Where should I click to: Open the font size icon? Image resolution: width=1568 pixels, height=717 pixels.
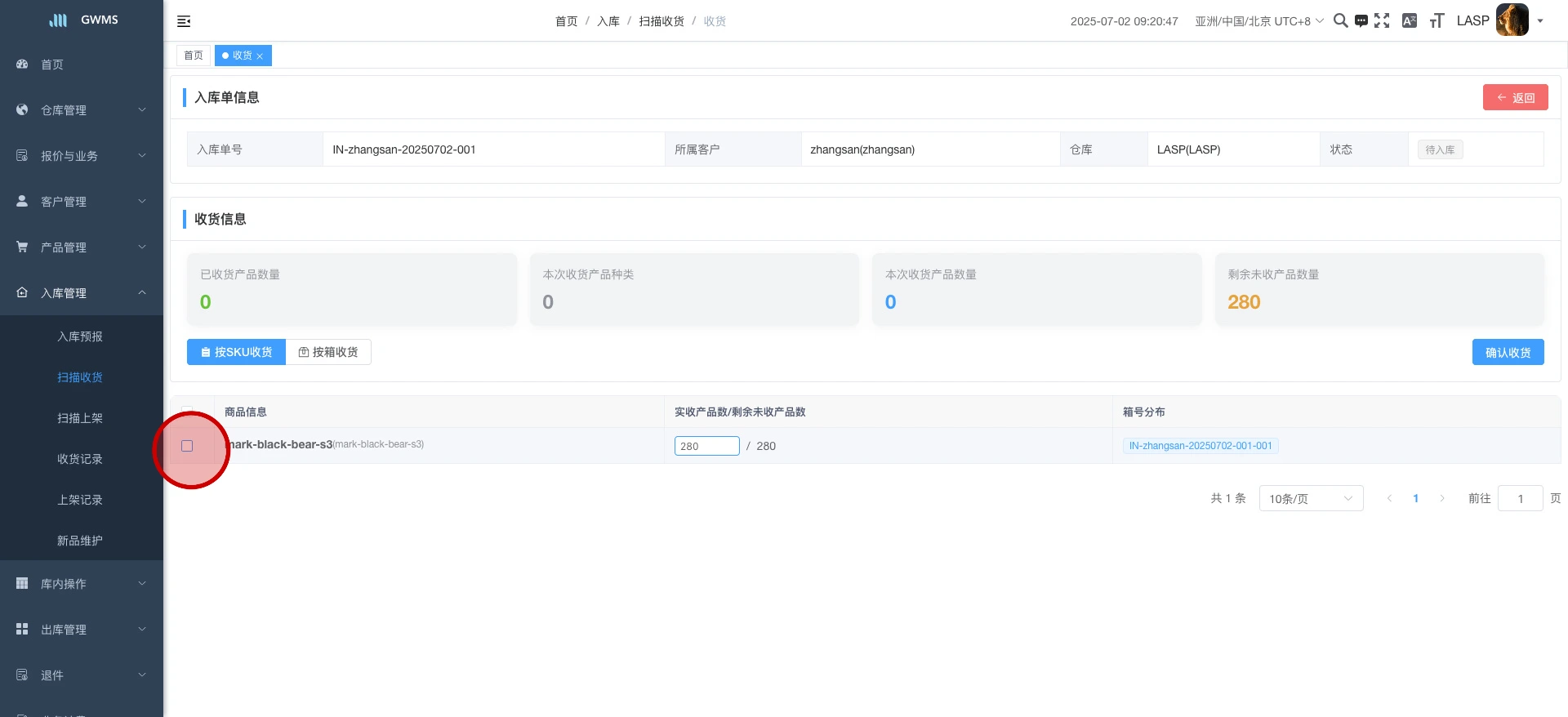point(1437,21)
